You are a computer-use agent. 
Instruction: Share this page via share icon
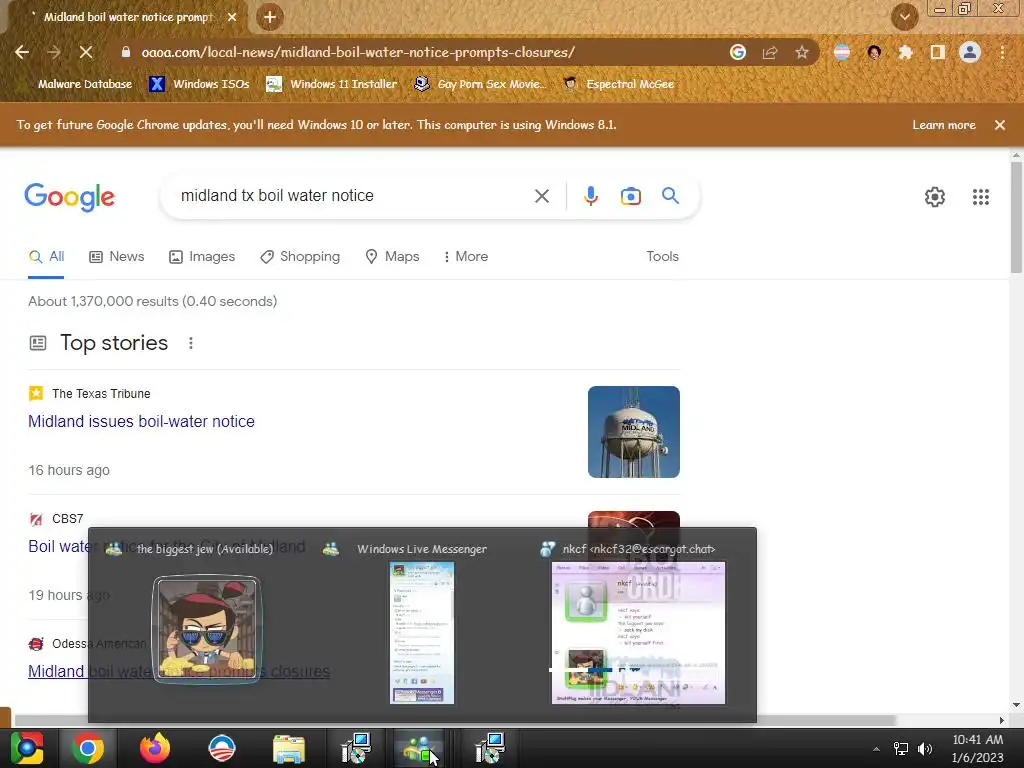770,52
